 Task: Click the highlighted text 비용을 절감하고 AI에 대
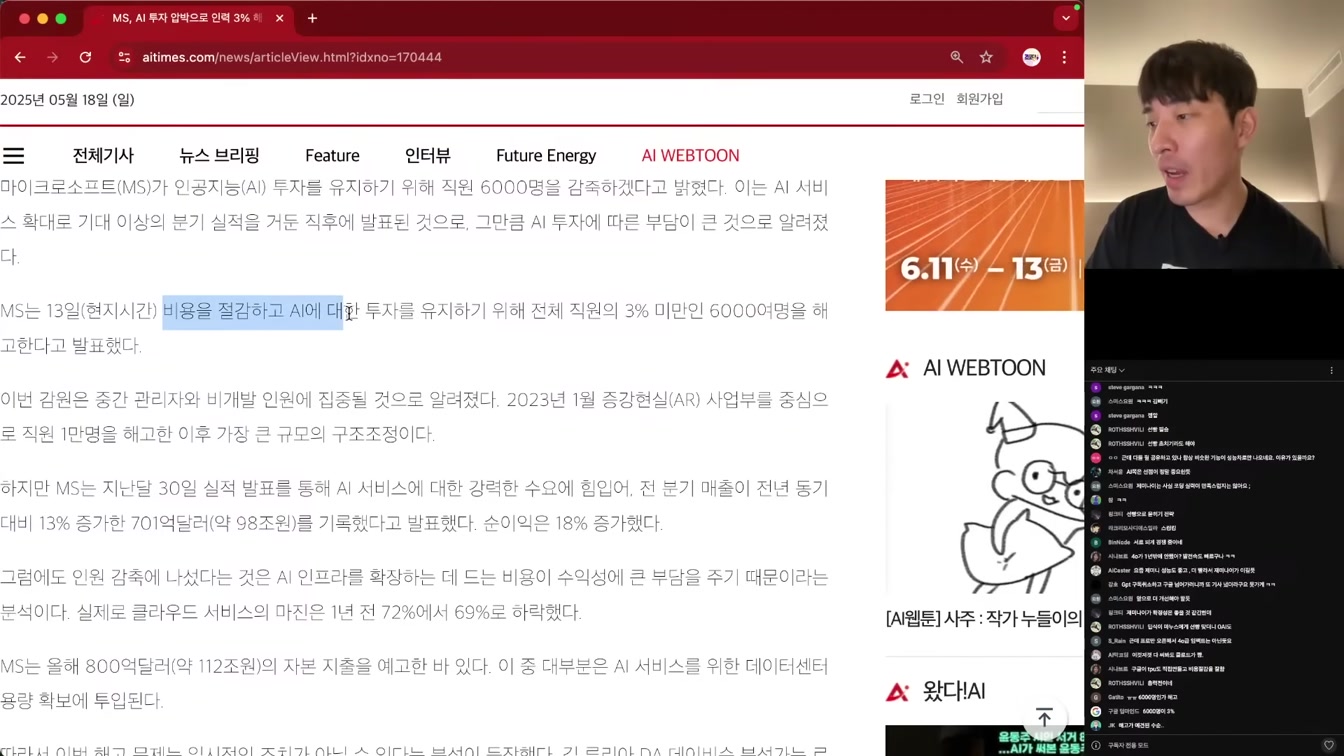pos(252,311)
